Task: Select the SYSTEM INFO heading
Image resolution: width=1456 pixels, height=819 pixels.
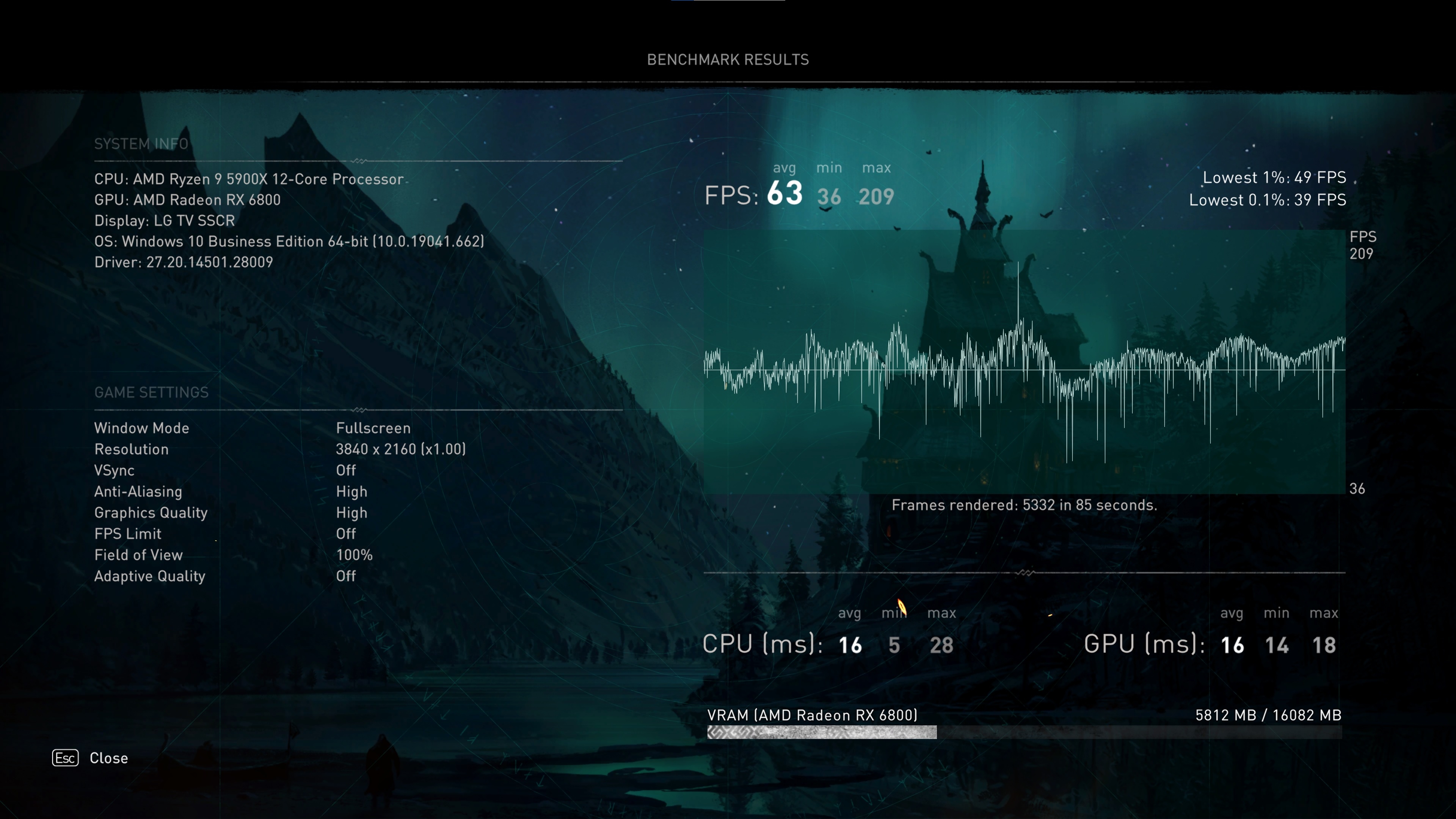Action: pos(141,144)
